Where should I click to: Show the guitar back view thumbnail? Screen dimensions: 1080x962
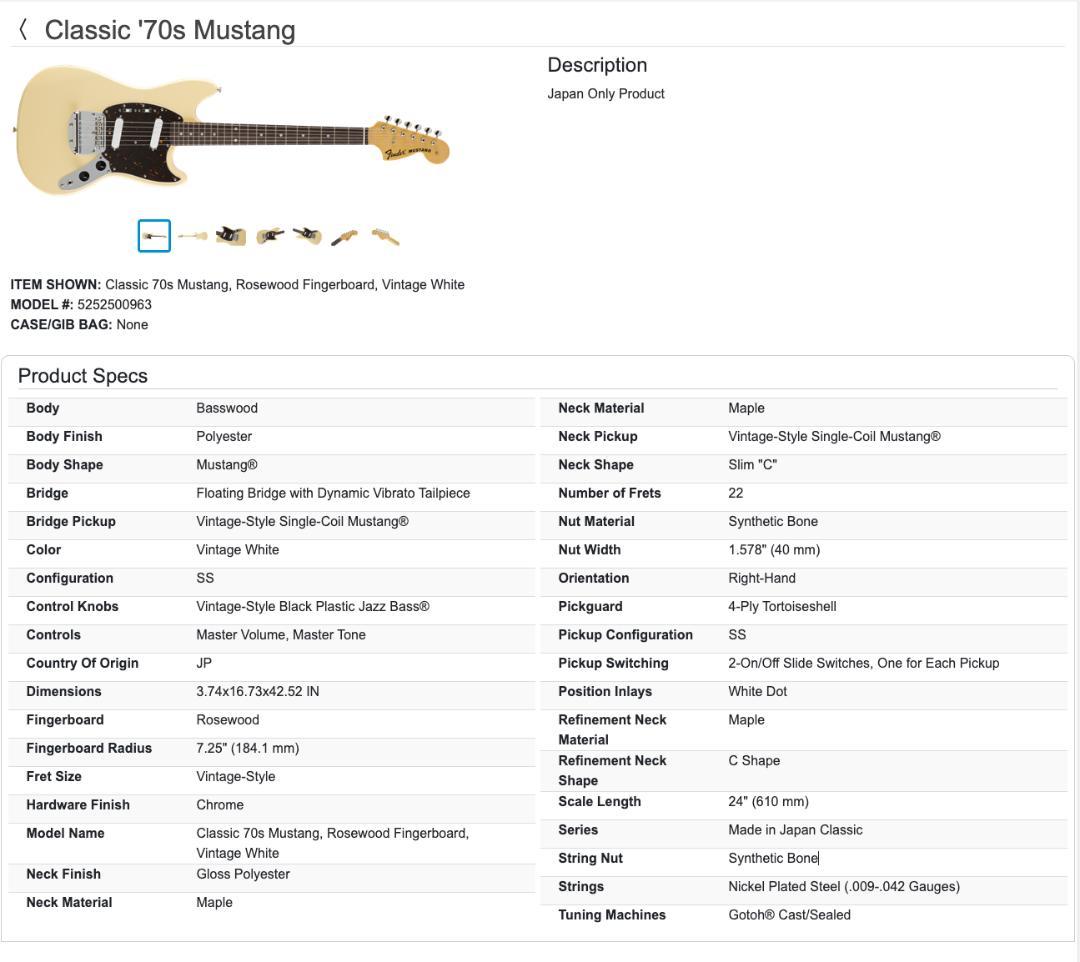pos(192,236)
